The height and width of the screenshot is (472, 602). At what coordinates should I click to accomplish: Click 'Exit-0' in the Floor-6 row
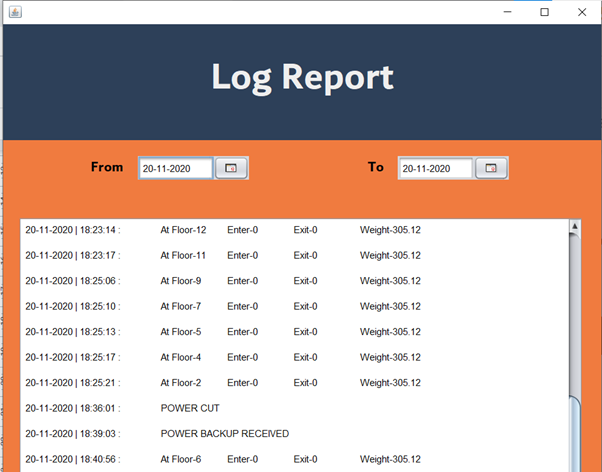306,459
